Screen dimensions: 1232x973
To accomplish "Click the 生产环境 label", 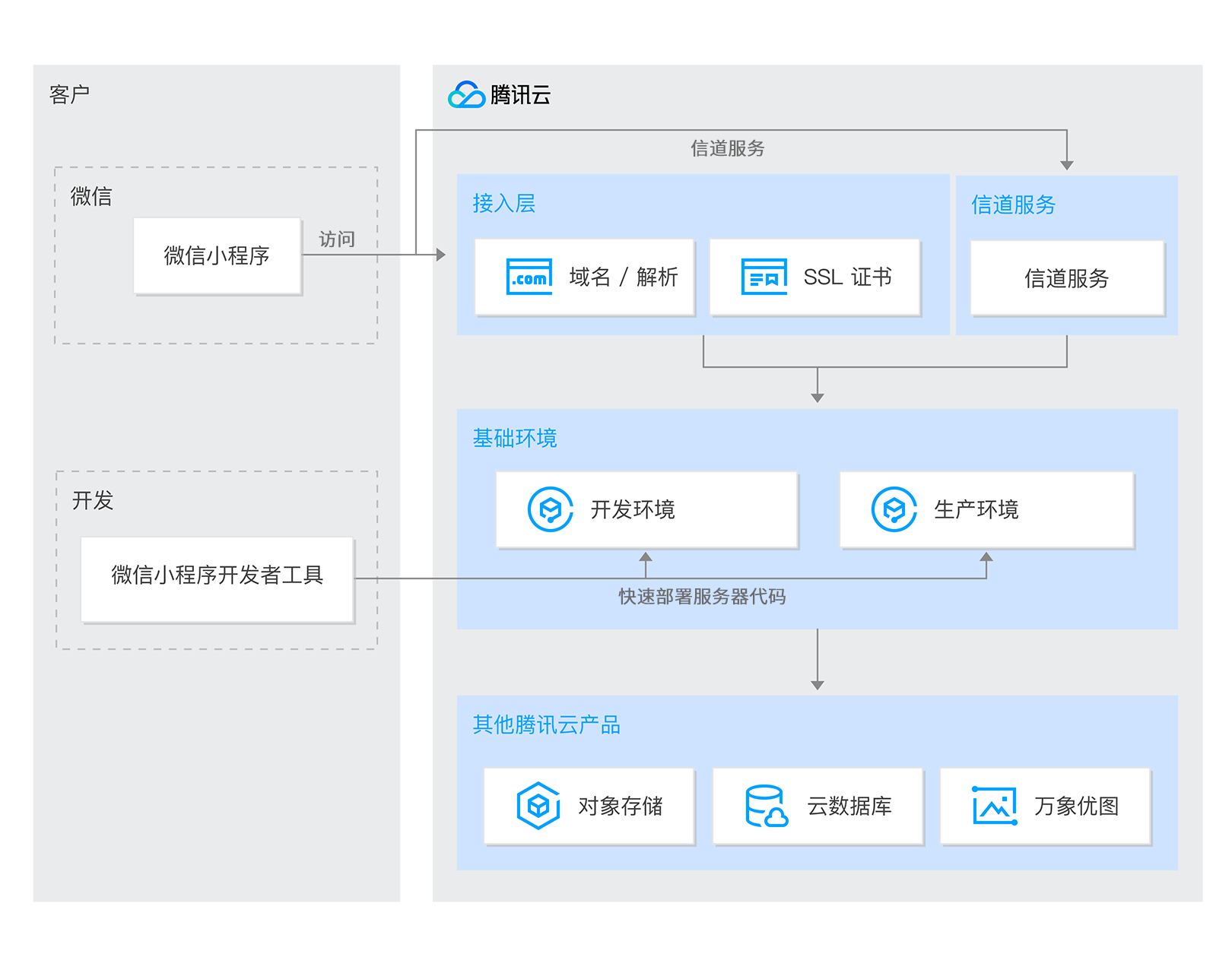I will (x=976, y=509).
